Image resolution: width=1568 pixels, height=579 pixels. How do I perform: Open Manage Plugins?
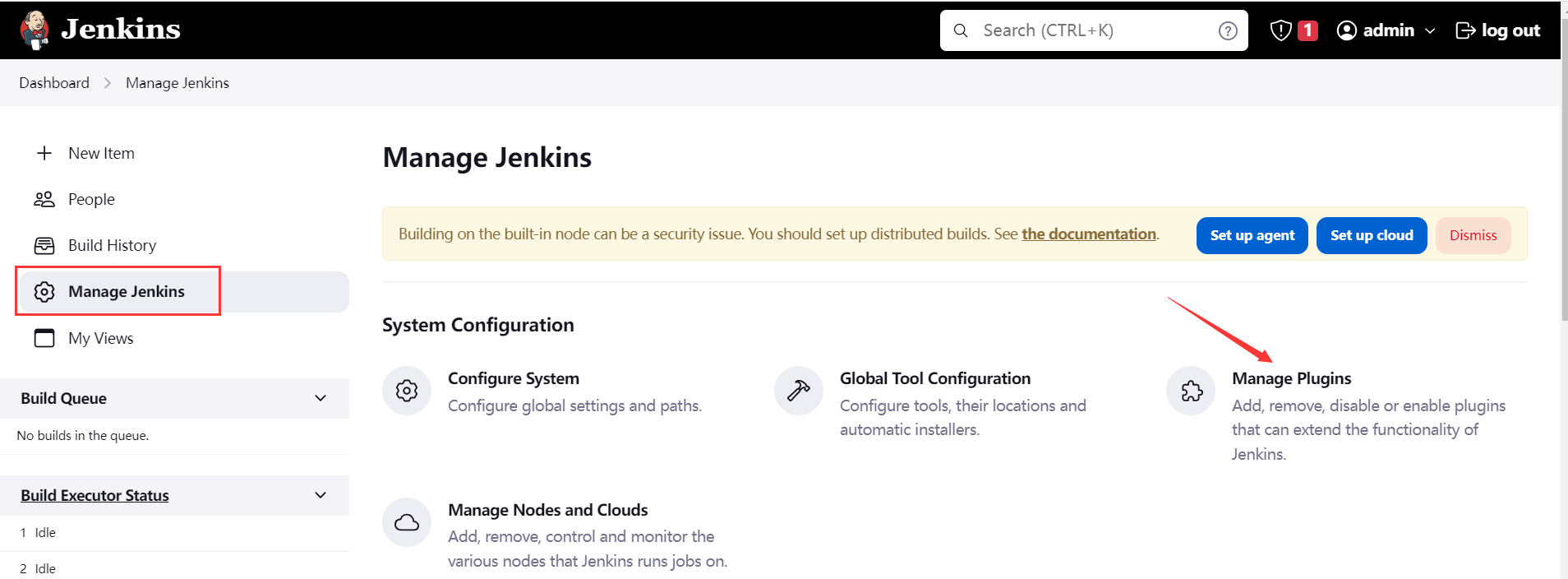(1291, 378)
